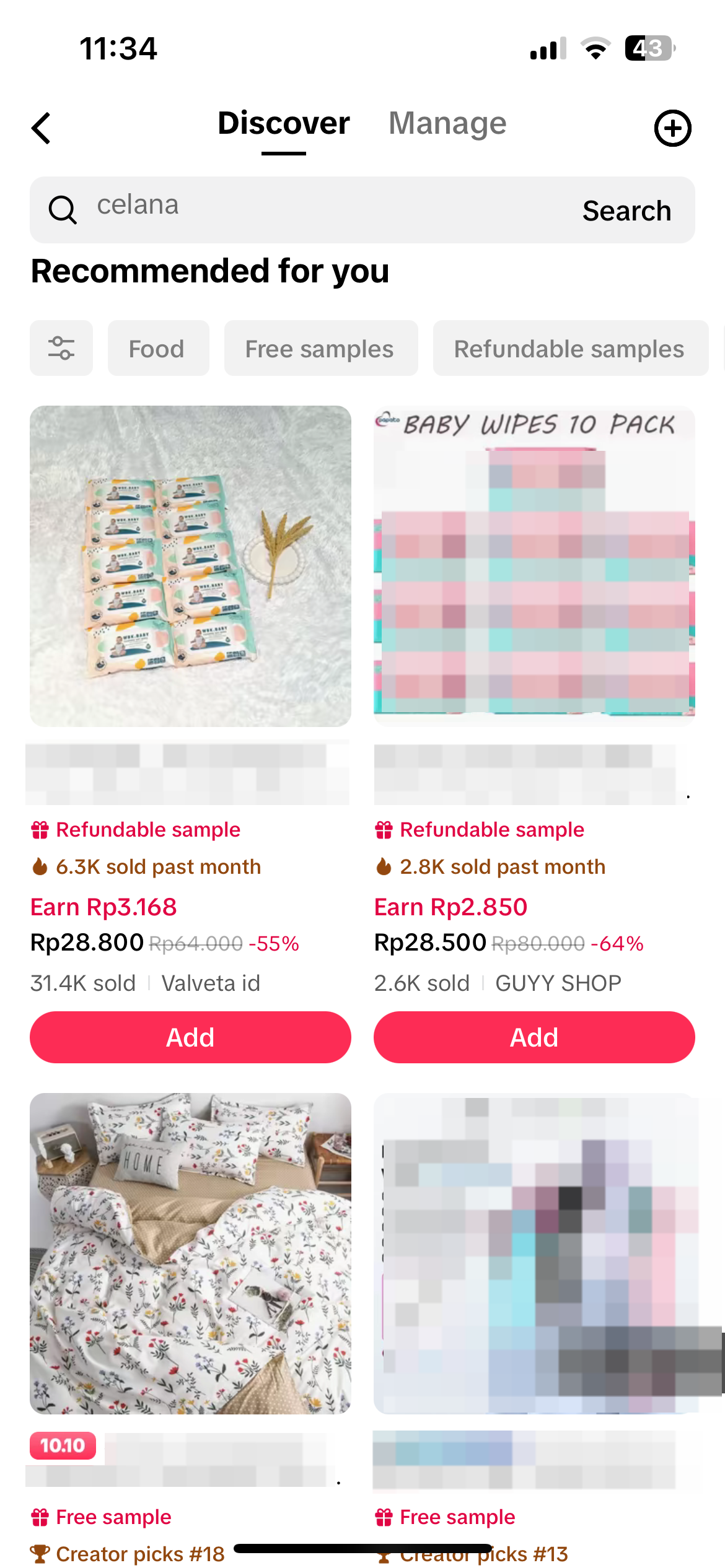
Task: Tap gift icon beside Valveta Refundable sample
Action: (x=40, y=830)
